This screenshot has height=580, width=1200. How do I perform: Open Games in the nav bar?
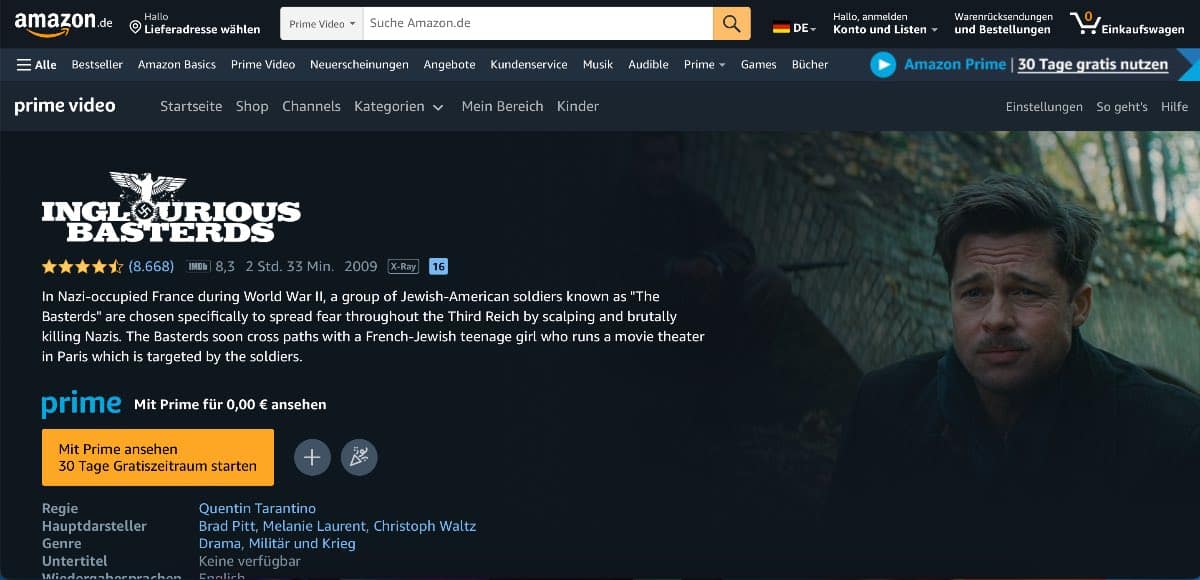click(758, 64)
